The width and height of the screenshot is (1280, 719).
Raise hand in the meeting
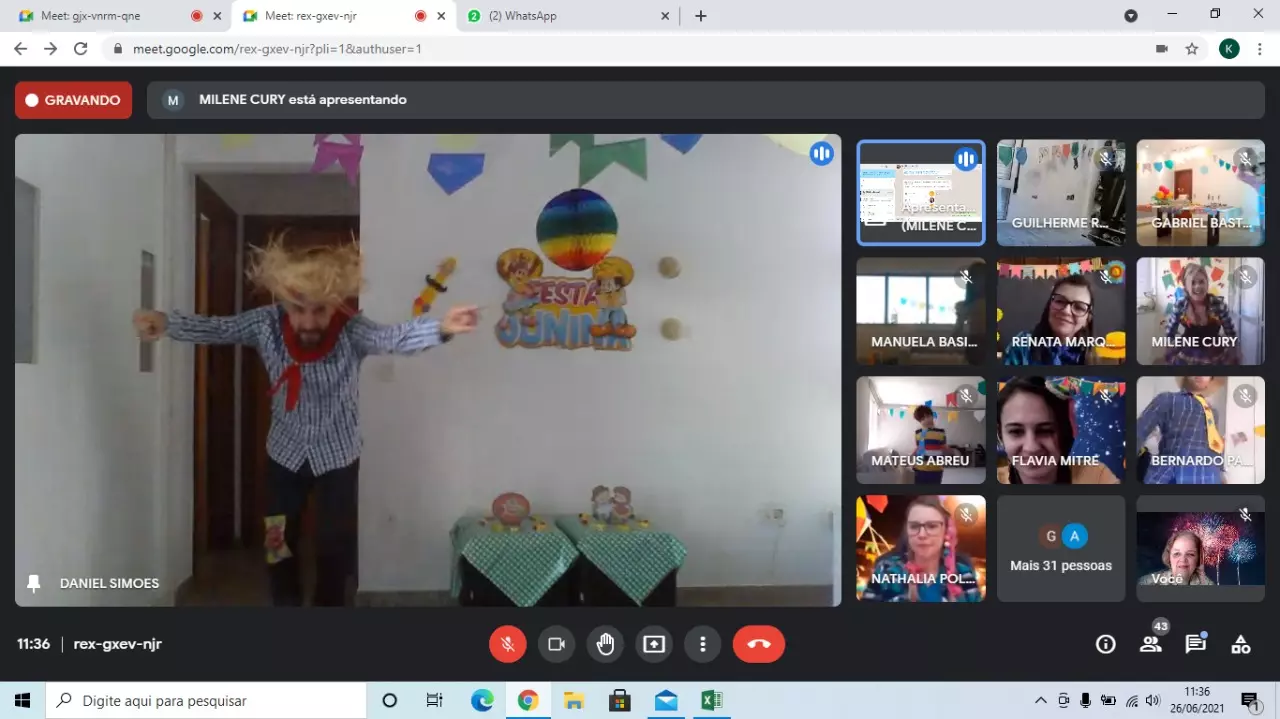click(x=605, y=644)
